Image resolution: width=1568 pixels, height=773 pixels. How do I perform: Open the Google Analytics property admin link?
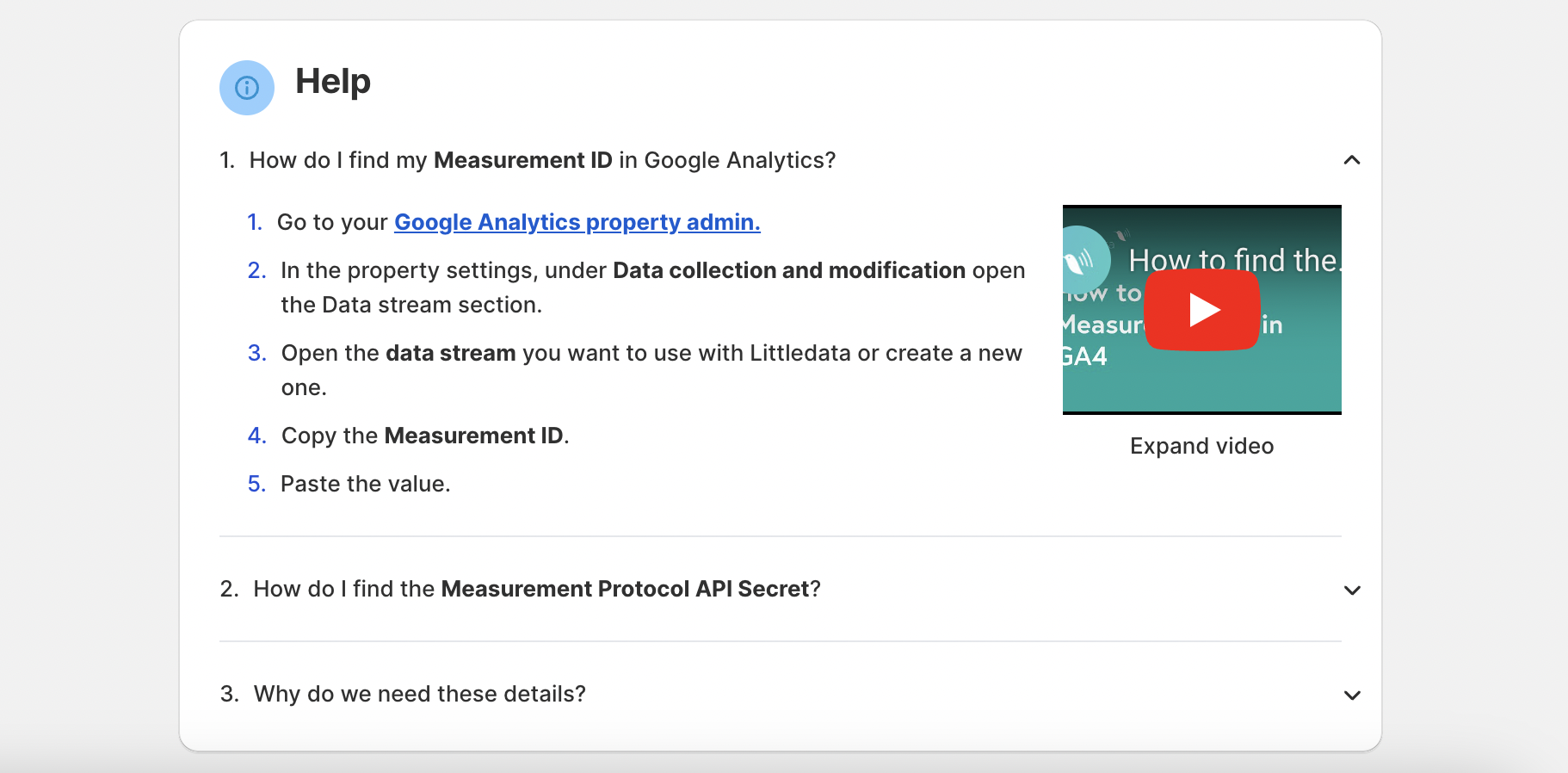(577, 222)
